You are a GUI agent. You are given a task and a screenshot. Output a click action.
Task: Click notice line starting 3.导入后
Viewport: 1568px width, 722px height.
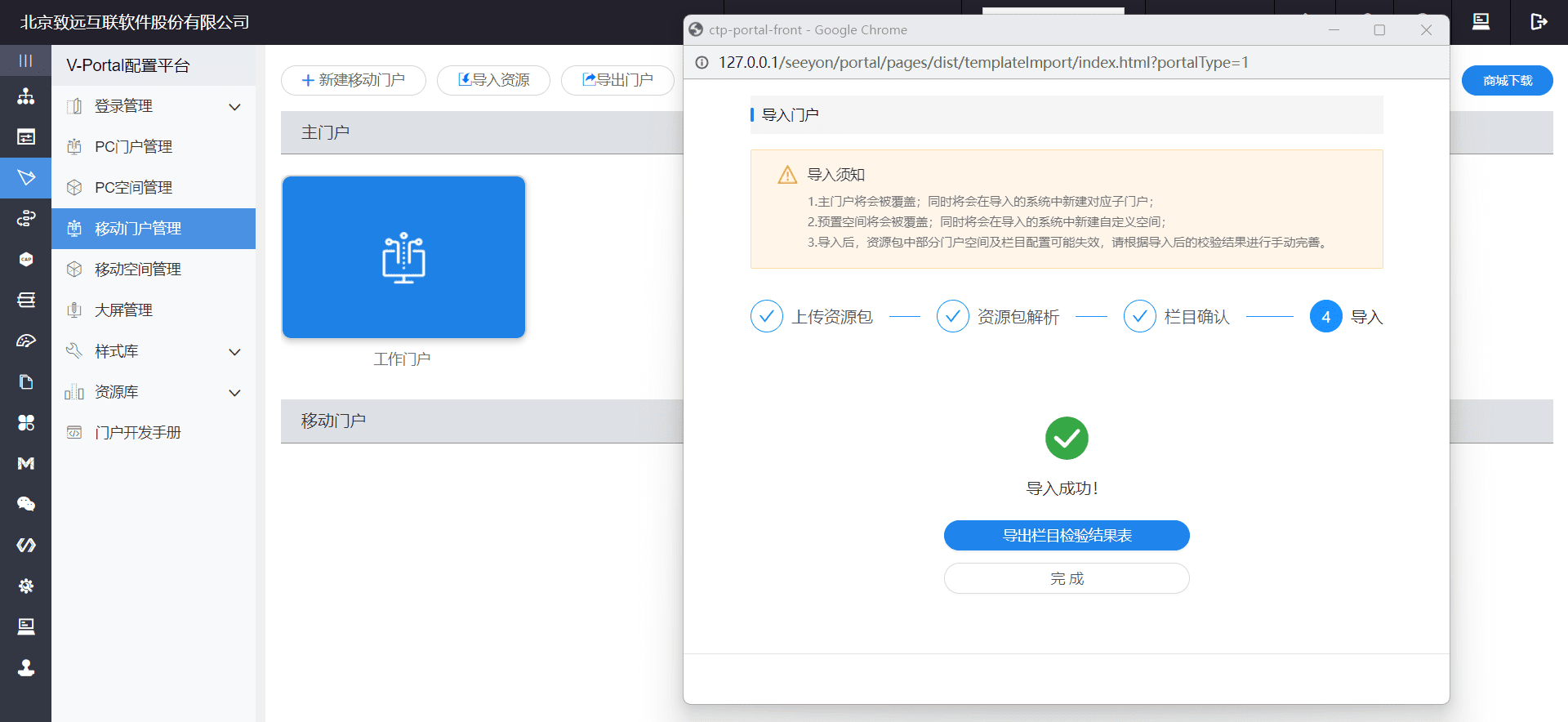1068,243
